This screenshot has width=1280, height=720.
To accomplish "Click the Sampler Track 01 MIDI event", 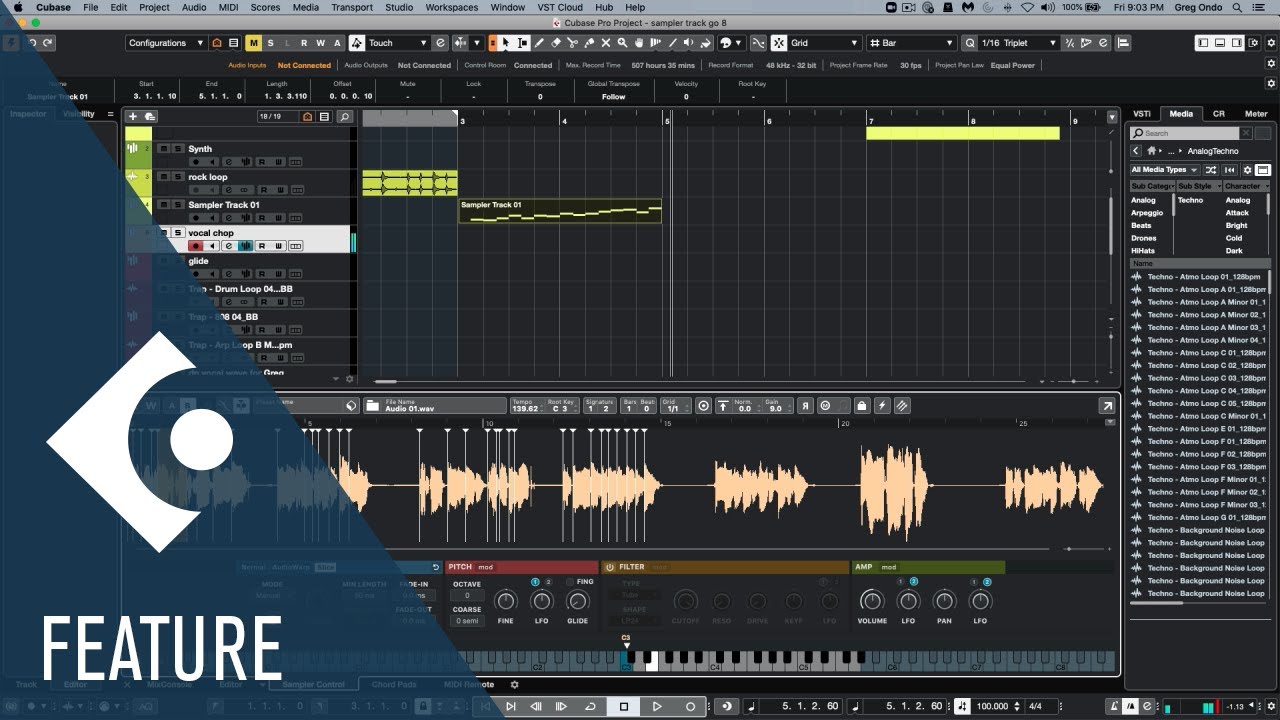I will click(x=560, y=211).
